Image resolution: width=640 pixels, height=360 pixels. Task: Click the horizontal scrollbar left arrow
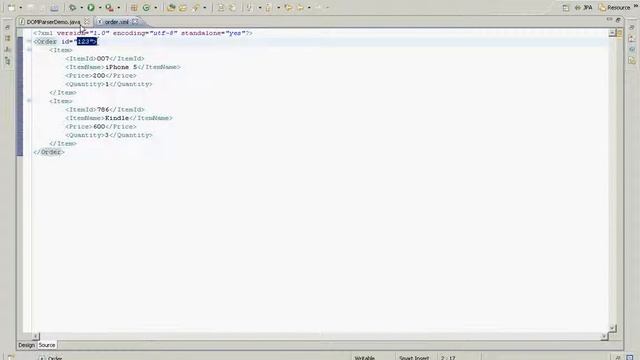coord(36,336)
